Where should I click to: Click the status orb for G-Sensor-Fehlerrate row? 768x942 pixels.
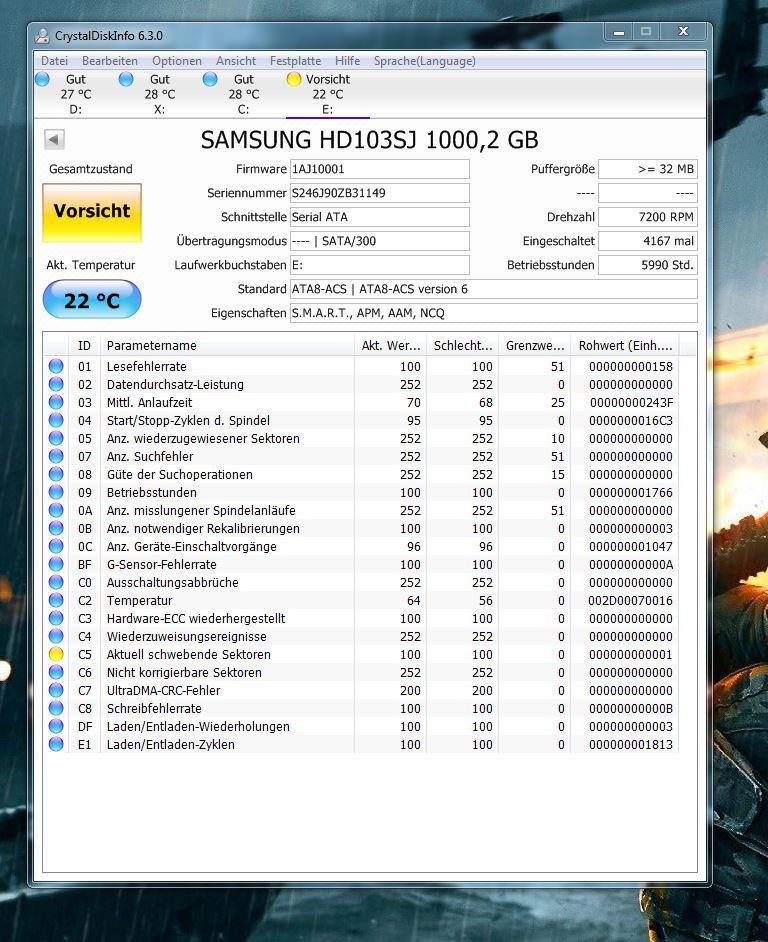pos(56,564)
